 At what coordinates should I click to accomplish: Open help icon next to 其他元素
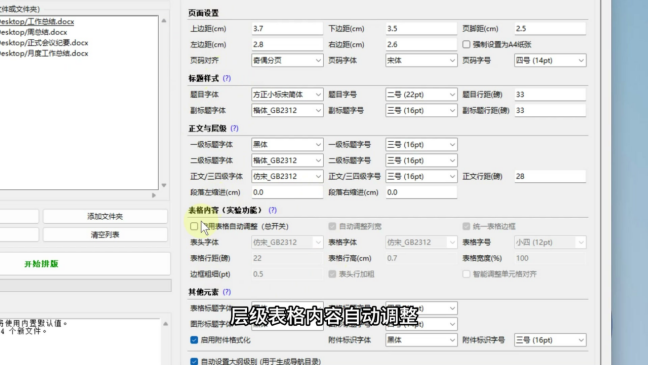click(226, 292)
